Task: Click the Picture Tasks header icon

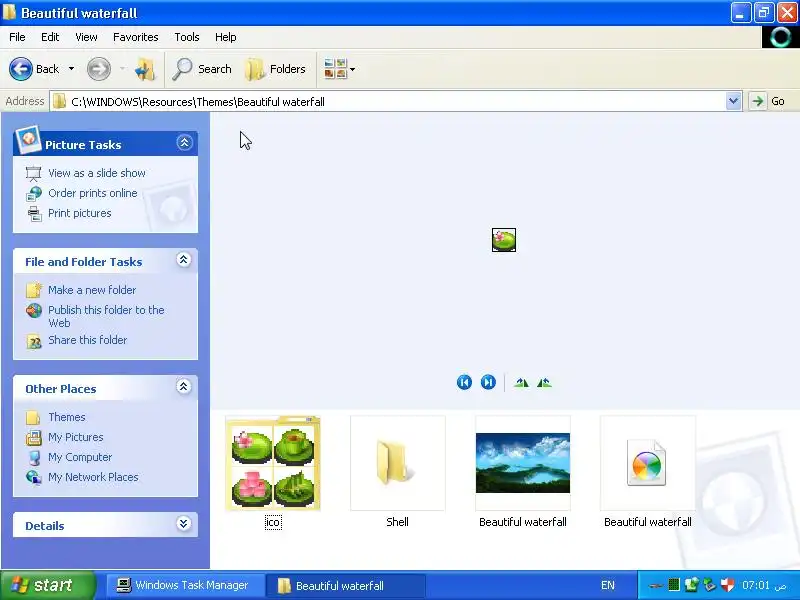Action: click(28, 139)
